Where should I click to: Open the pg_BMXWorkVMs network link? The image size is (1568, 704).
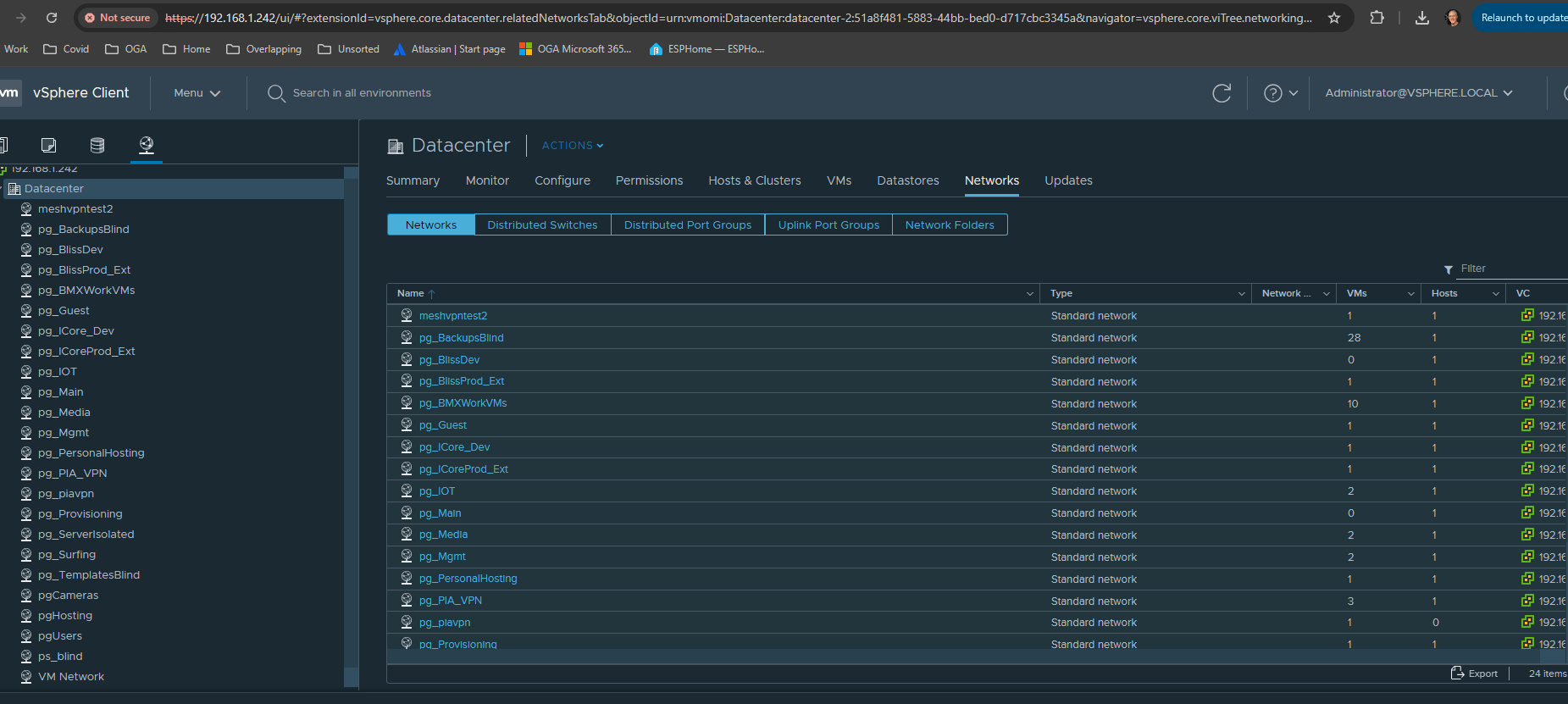[463, 403]
